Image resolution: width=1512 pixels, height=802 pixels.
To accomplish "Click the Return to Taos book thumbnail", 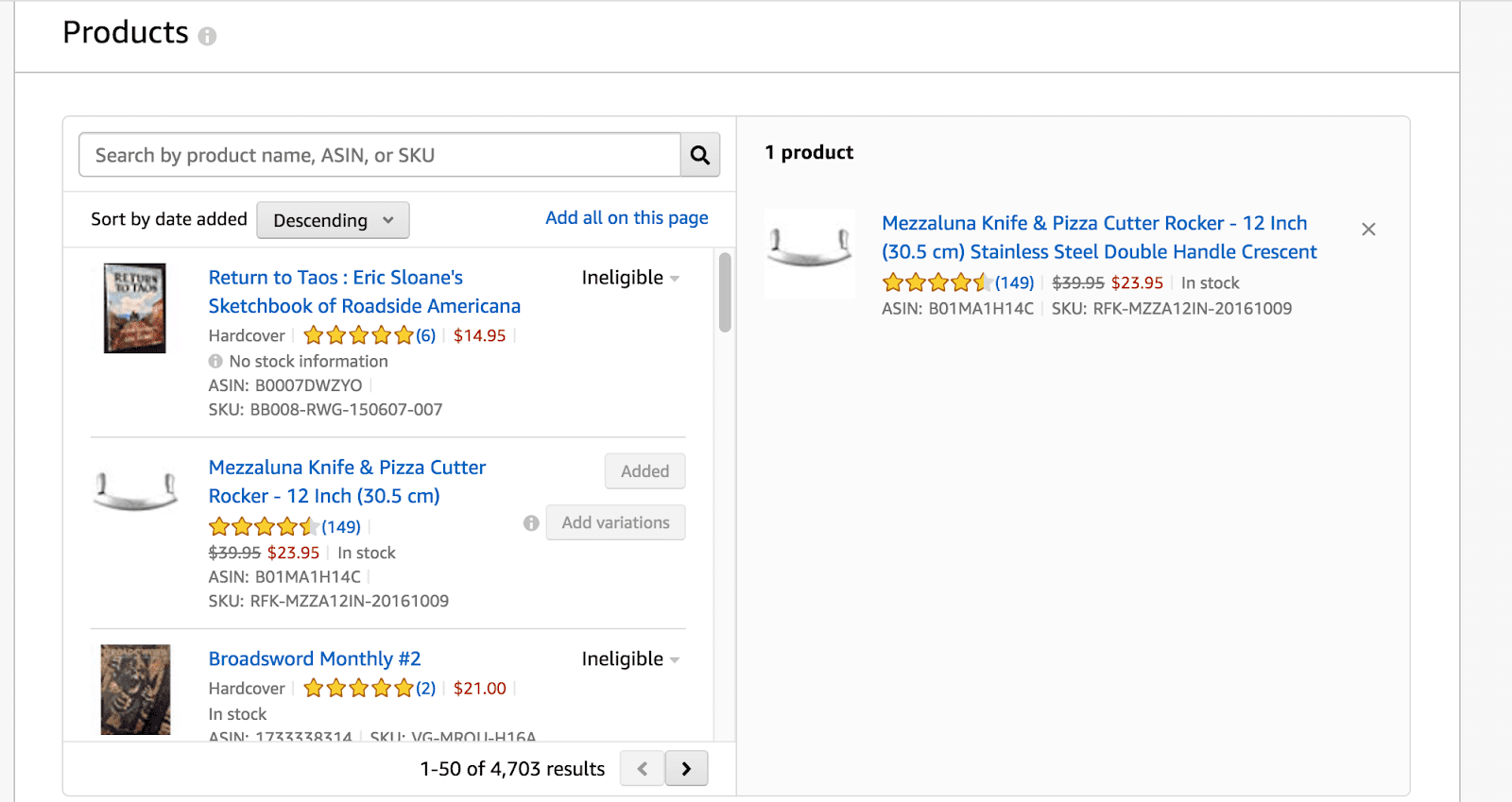I will pyautogui.click(x=134, y=308).
